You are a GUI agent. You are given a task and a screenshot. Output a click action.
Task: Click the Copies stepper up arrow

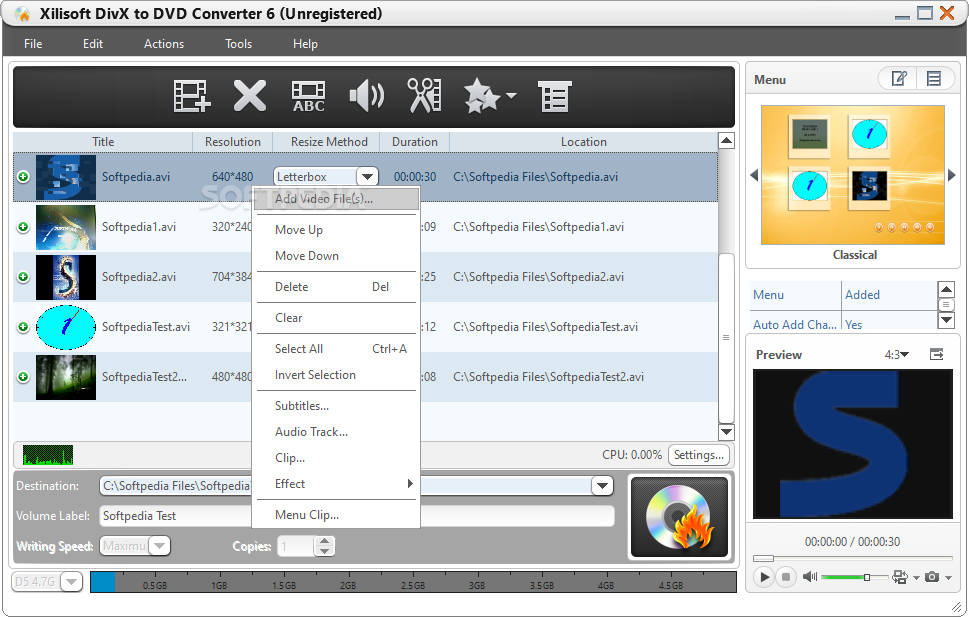click(x=324, y=542)
